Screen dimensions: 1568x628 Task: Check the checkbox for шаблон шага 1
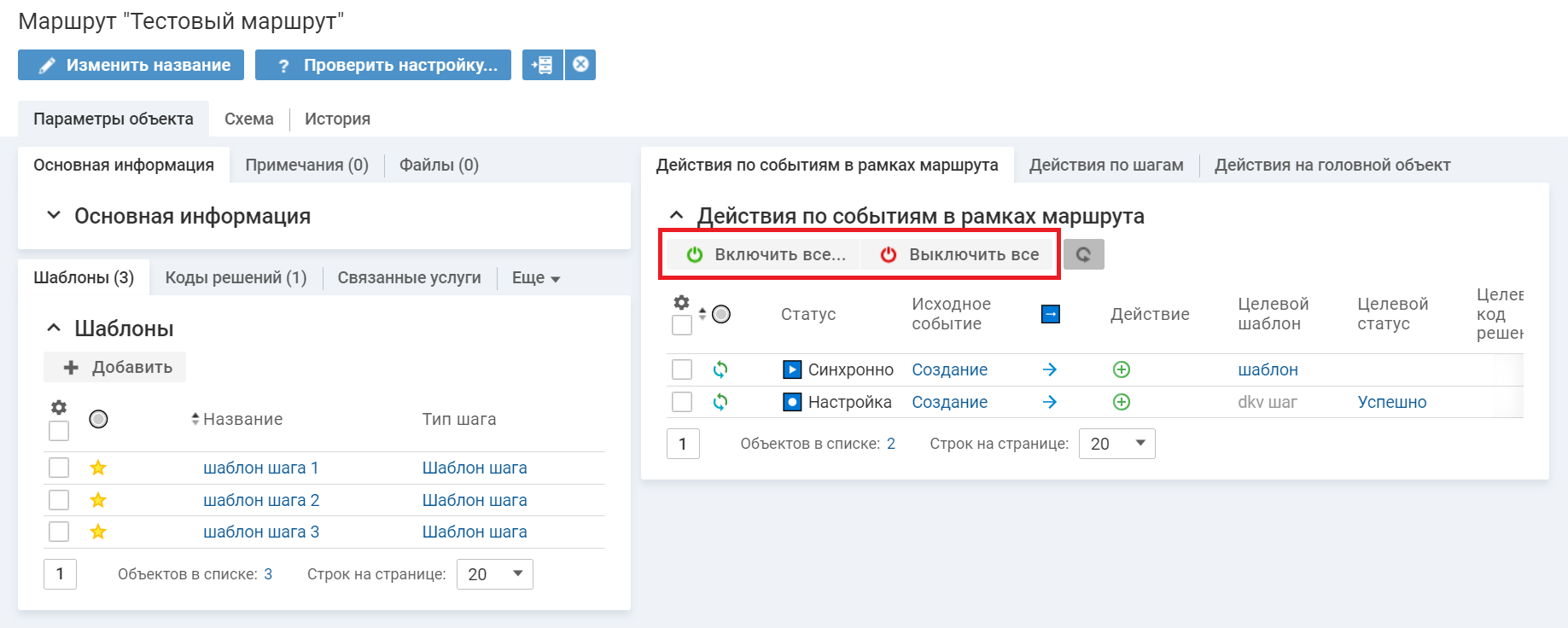click(x=59, y=468)
